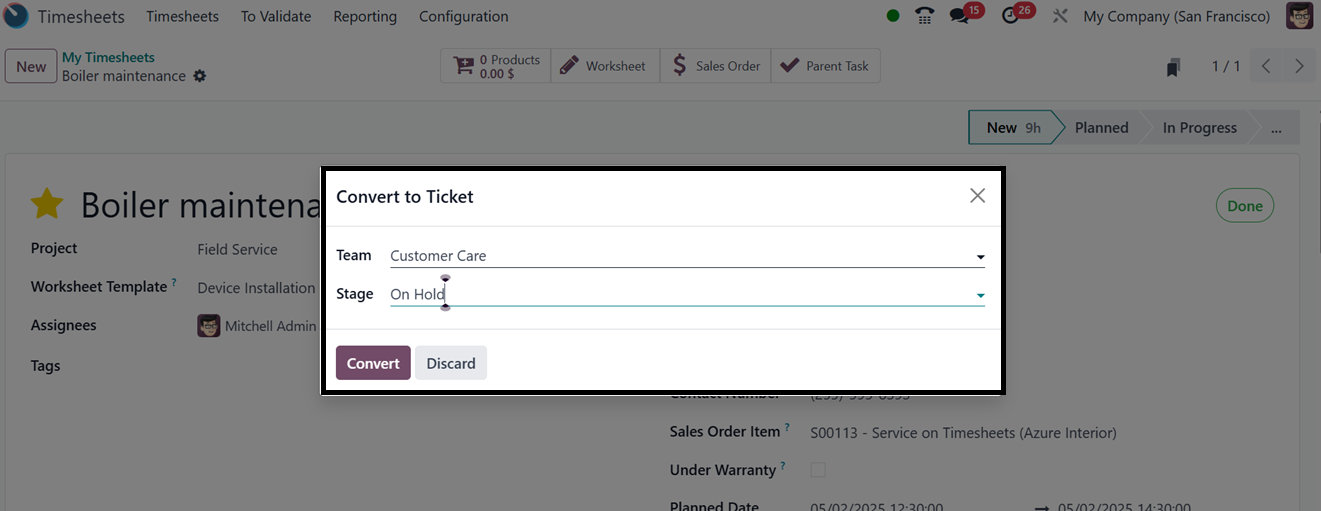1321x511 pixels.
Task: Open the Configuration menu
Action: (463, 16)
